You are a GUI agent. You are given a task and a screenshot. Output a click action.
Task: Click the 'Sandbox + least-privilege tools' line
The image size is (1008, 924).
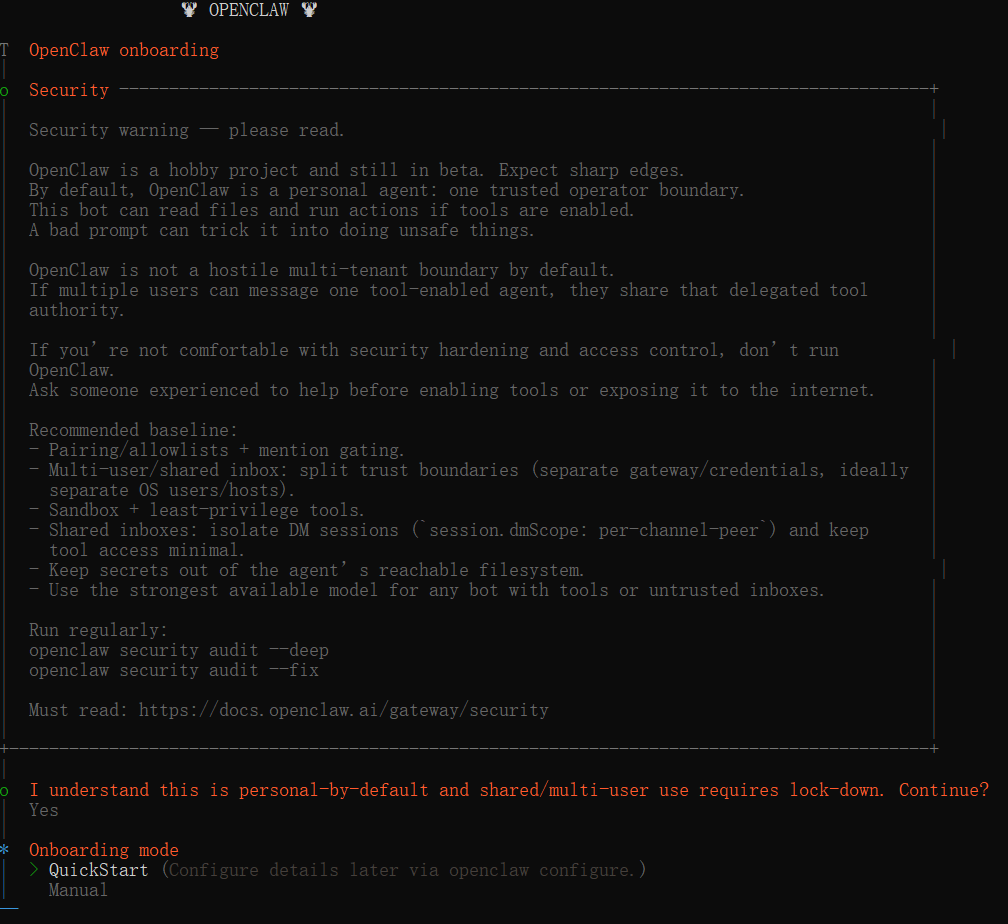point(197,510)
